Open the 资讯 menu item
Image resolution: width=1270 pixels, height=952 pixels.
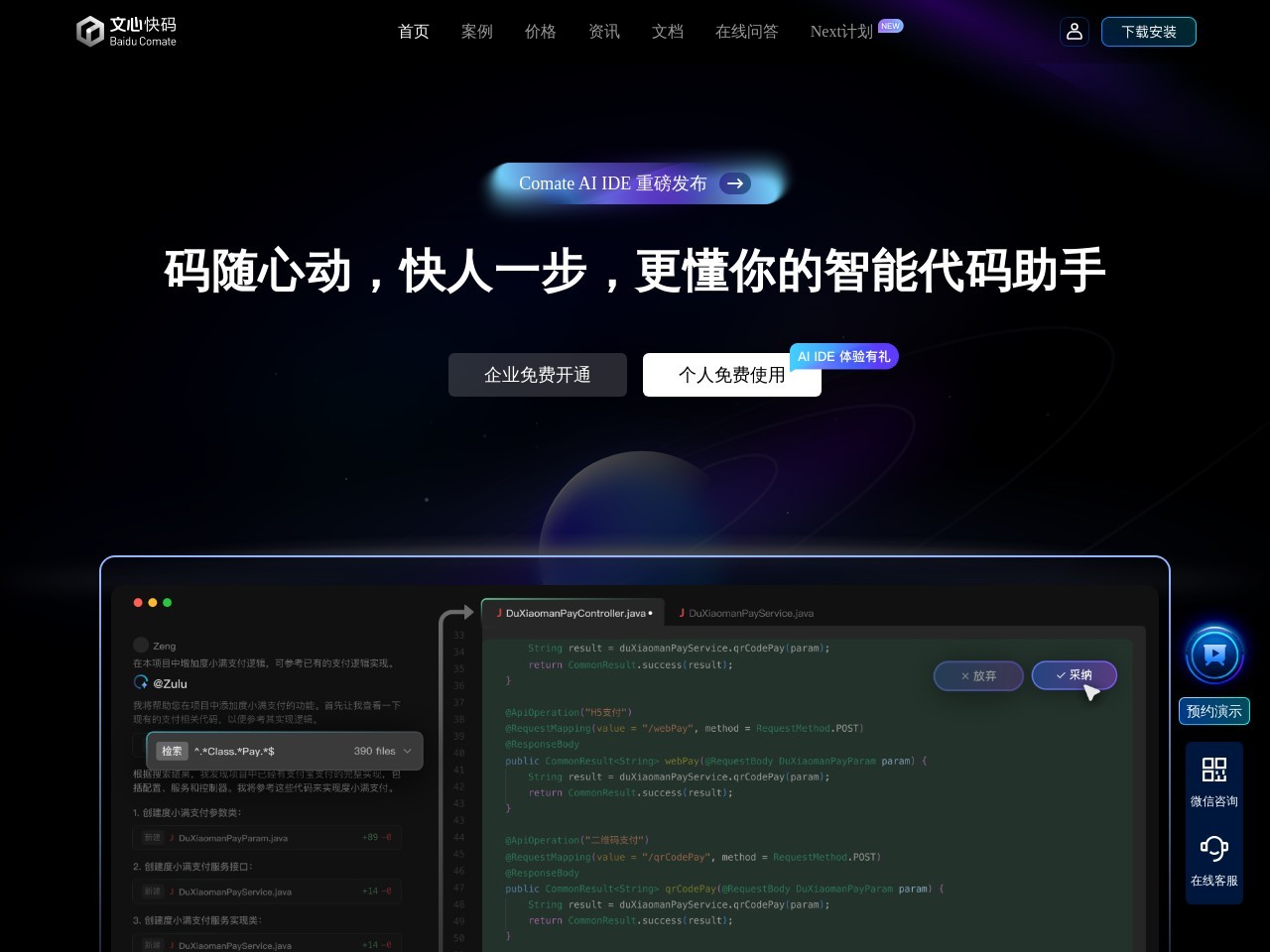pos(604,32)
